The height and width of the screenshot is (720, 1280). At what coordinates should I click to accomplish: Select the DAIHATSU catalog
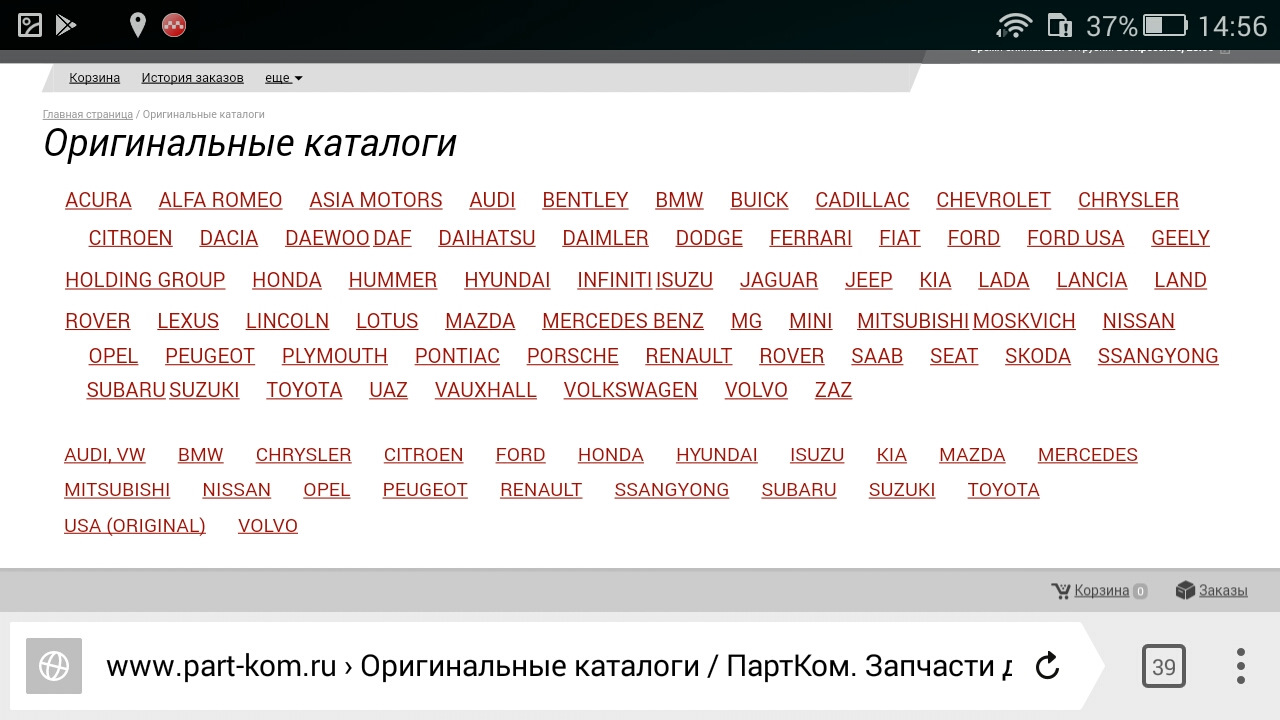tap(487, 238)
